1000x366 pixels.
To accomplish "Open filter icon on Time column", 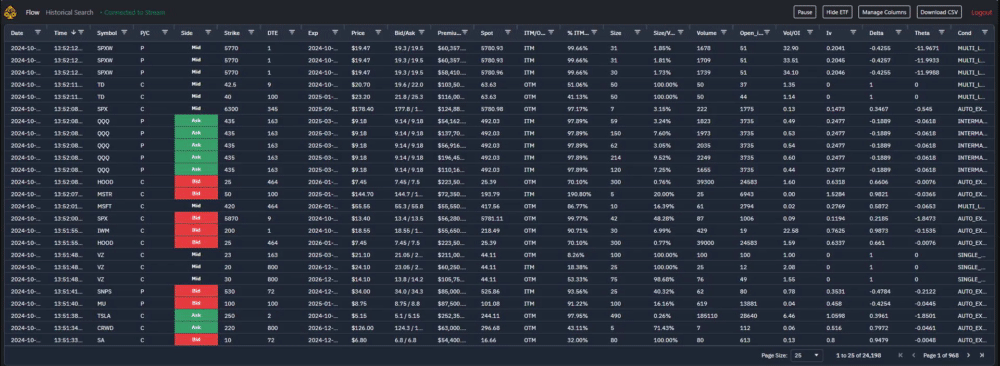I will [x=81, y=32].
